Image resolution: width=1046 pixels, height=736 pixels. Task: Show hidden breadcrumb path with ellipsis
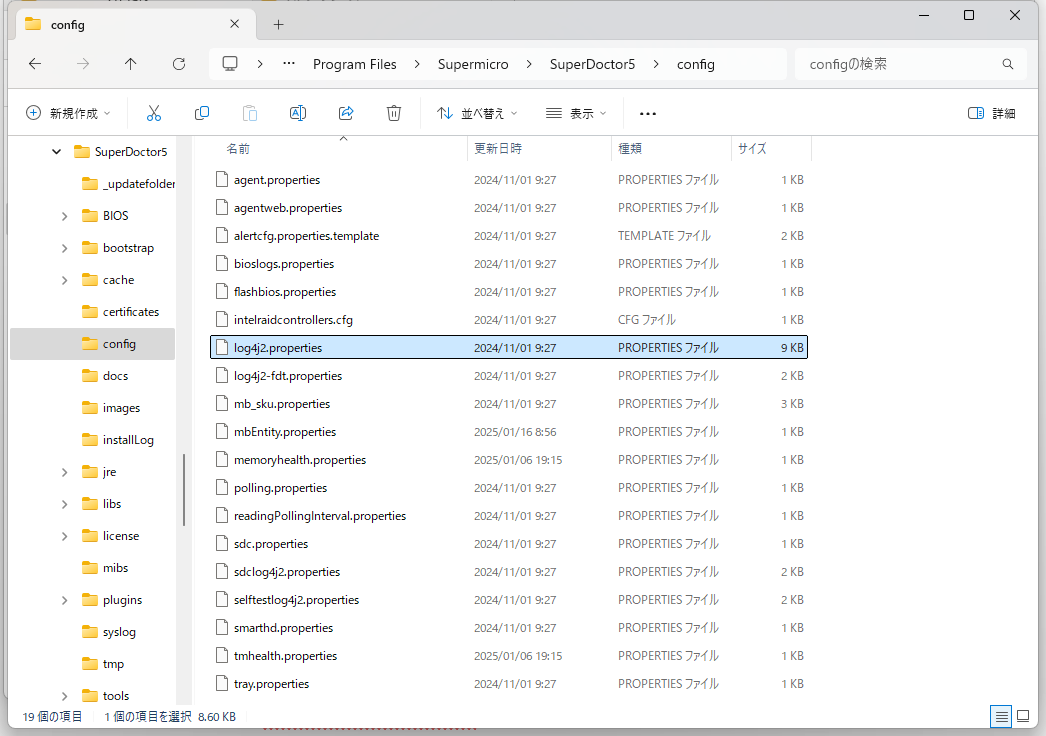click(x=289, y=64)
